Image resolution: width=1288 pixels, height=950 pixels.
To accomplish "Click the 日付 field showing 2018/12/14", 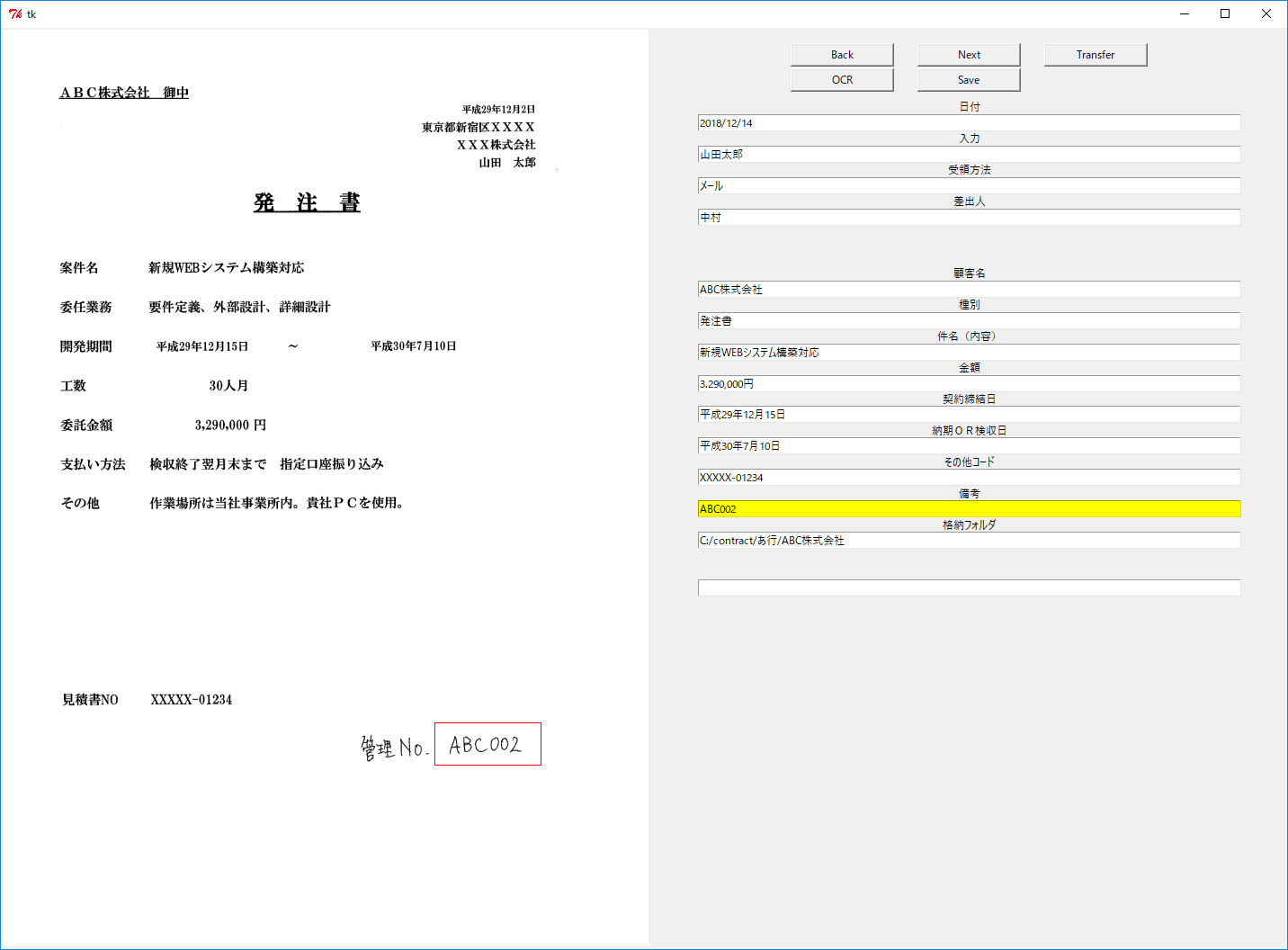I will pyautogui.click(x=969, y=123).
